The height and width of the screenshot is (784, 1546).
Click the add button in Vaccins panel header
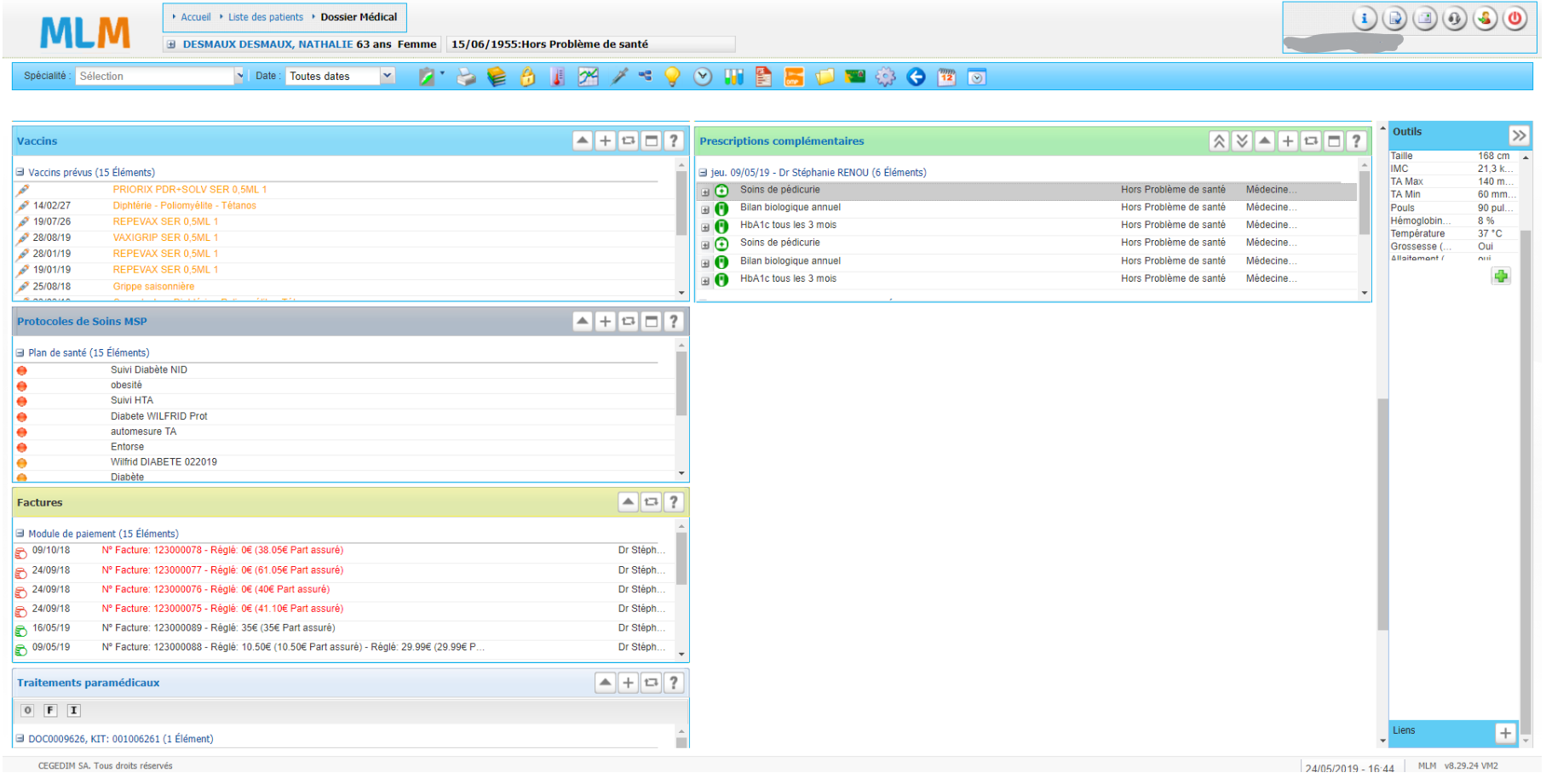(x=605, y=141)
